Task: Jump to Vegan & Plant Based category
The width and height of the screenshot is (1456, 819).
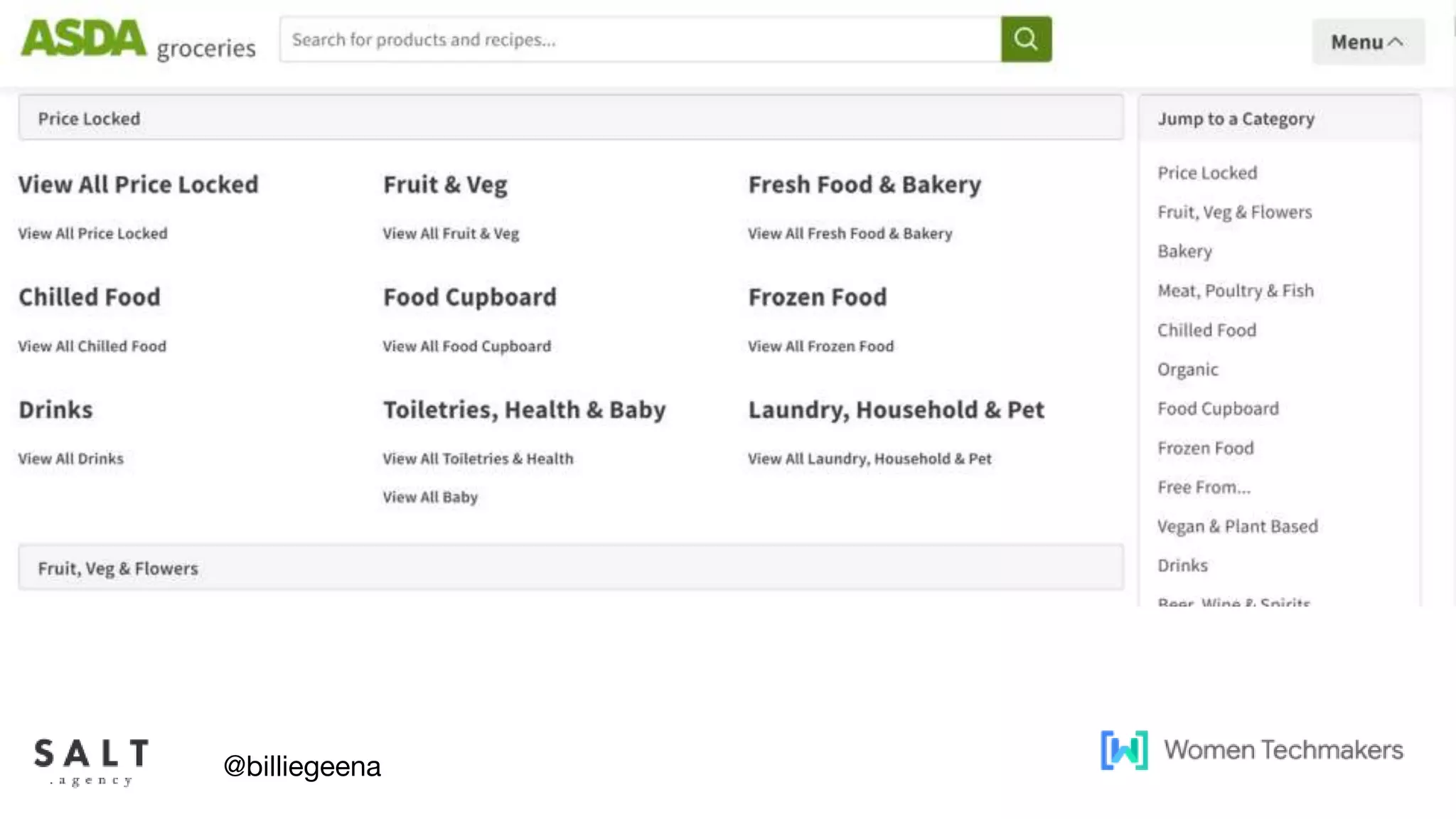Action: pyautogui.click(x=1237, y=527)
